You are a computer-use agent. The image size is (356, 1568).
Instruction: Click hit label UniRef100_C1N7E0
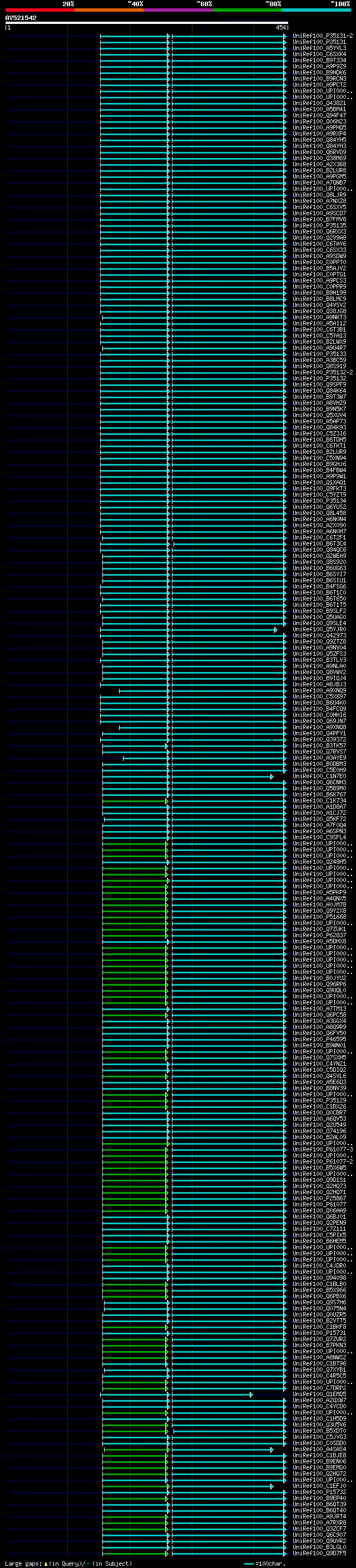(x=319, y=776)
